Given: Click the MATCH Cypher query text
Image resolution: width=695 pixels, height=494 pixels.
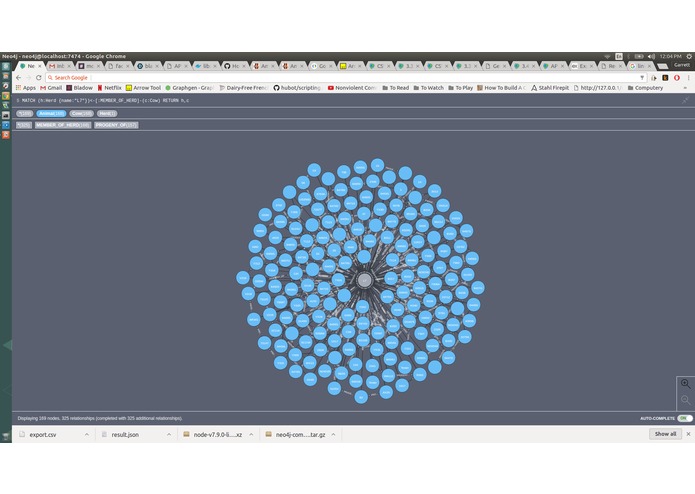Looking at the screenshot, I should point(103,101).
